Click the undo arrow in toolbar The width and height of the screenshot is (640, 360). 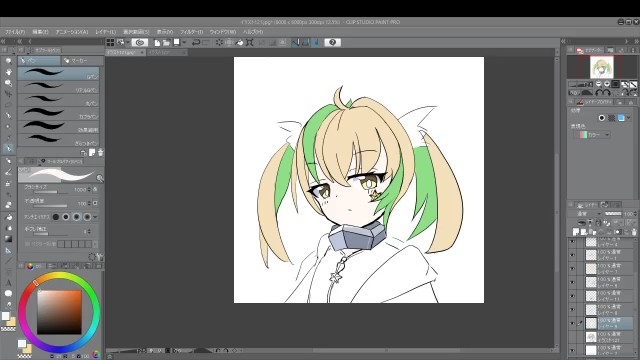pyautogui.click(x=196, y=42)
